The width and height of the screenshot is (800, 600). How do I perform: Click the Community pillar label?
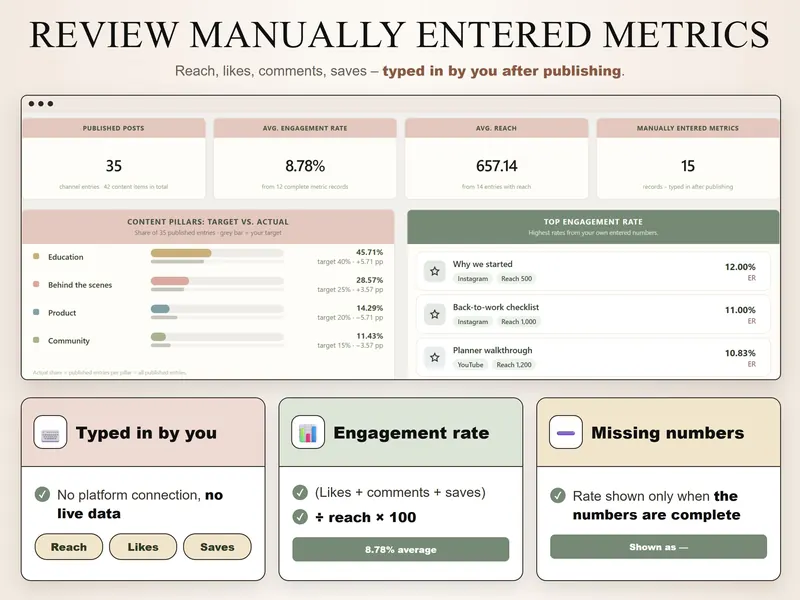[69, 340]
